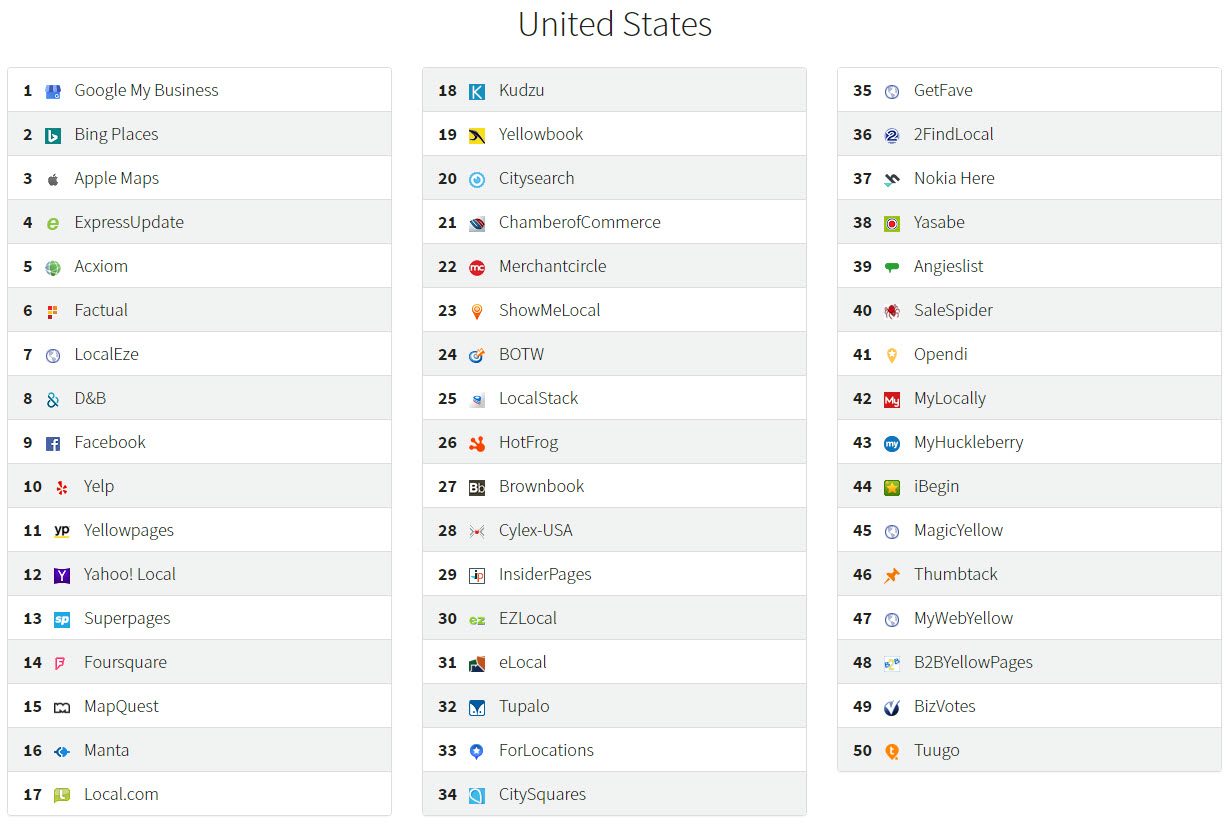
Task: Click the HotFrog orange frog icon
Action: point(477,443)
